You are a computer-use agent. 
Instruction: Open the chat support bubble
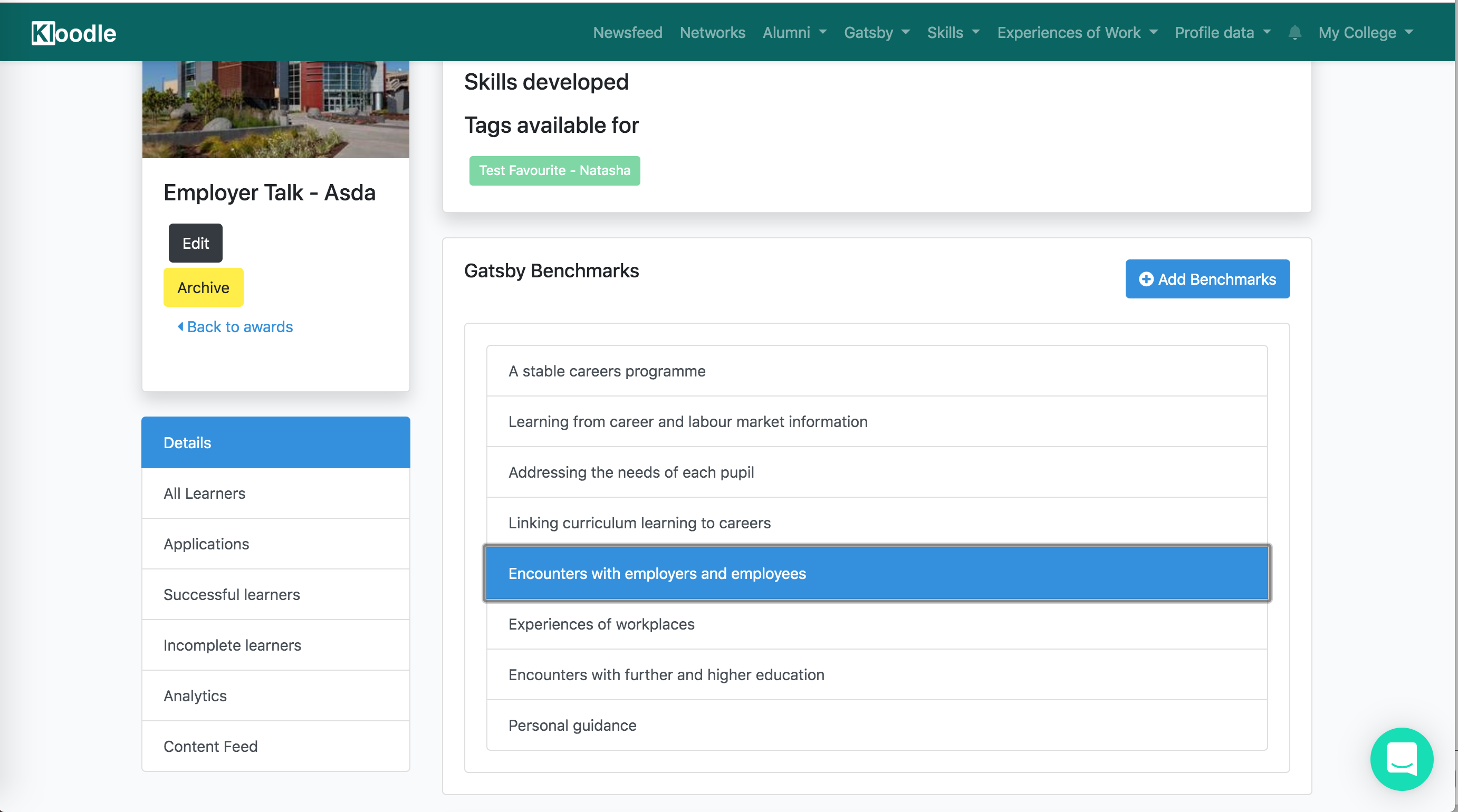pyautogui.click(x=1402, y=758)
